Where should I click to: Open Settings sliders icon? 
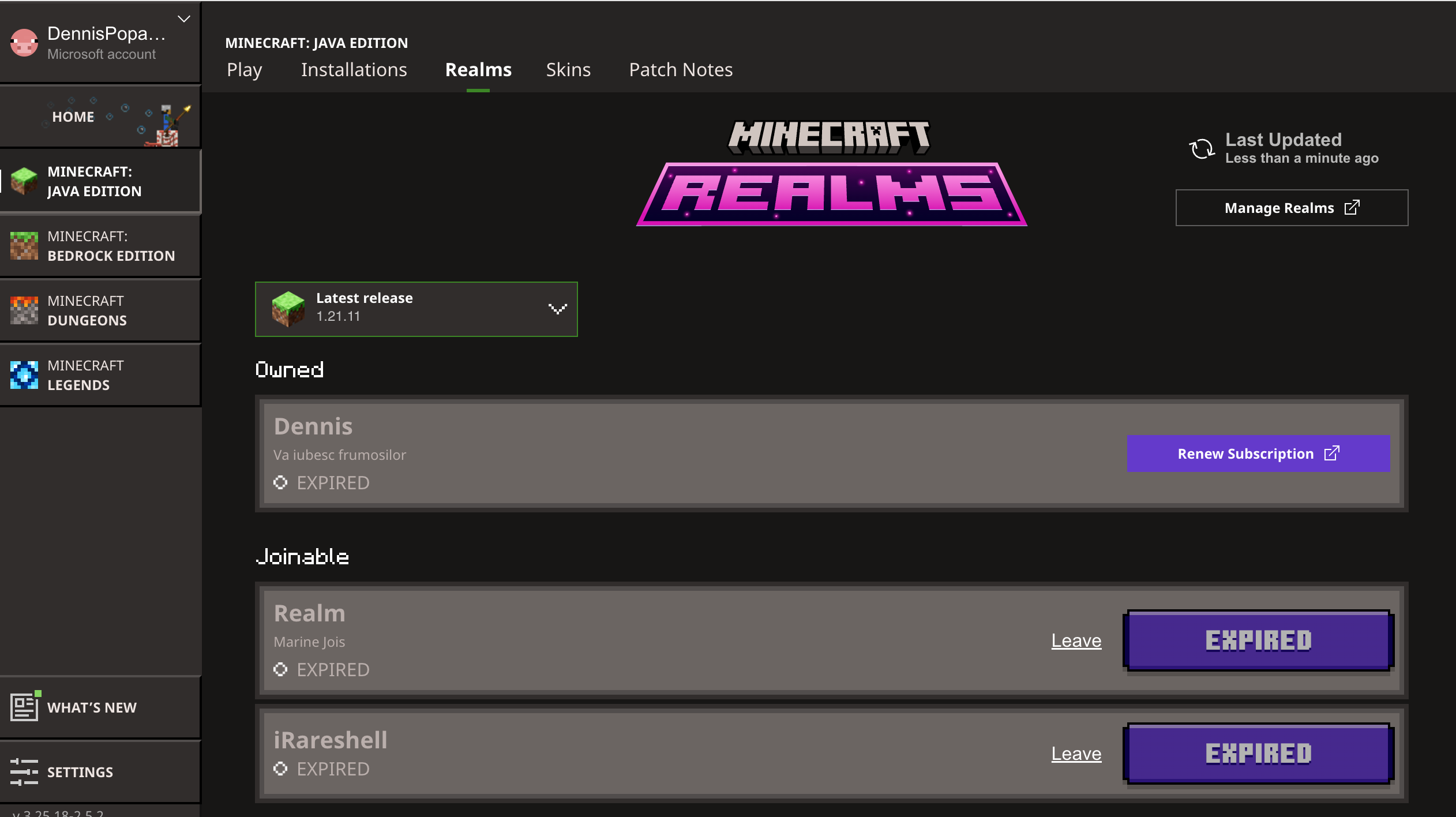pos(24,771)
